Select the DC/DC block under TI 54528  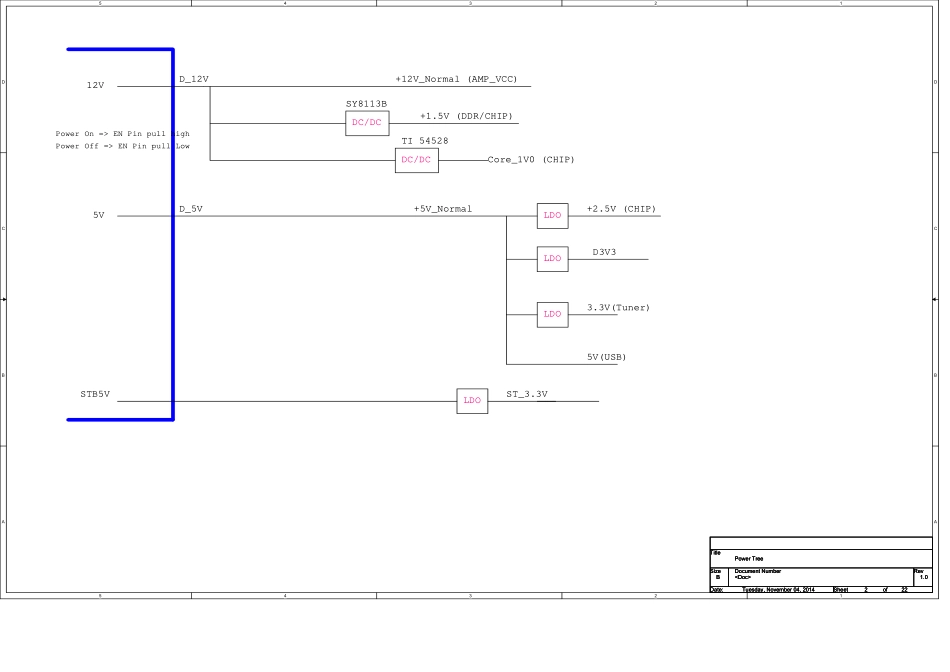click(416, 160)
